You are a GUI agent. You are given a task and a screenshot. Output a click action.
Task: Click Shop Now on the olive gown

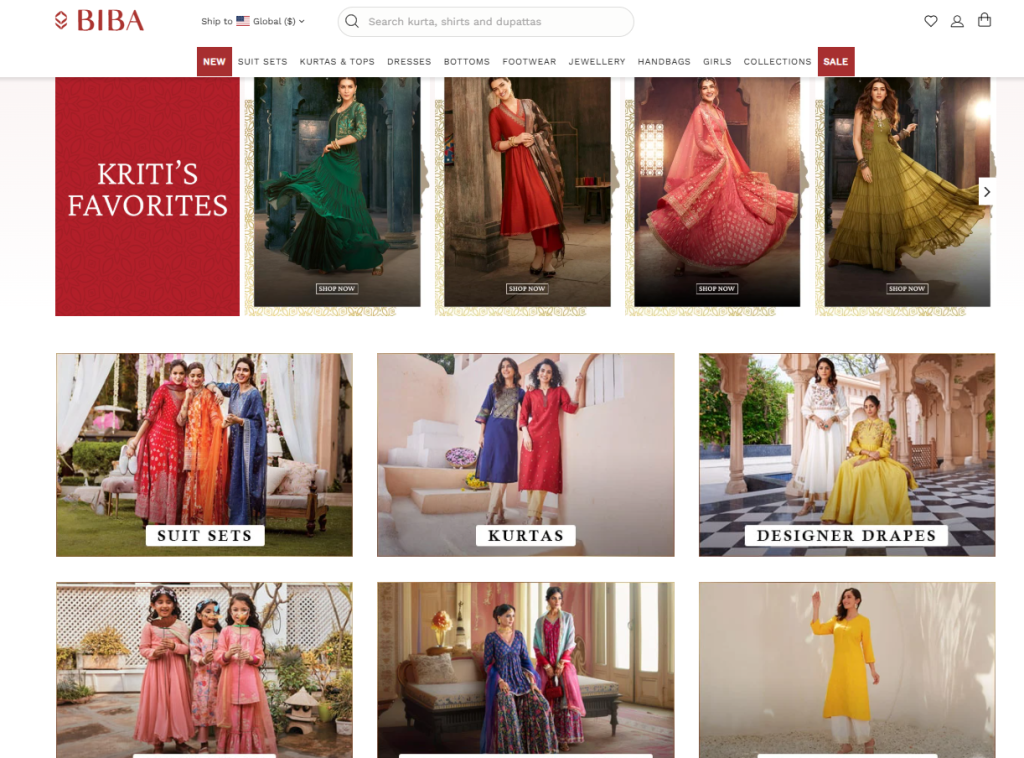tap(907, 289)
